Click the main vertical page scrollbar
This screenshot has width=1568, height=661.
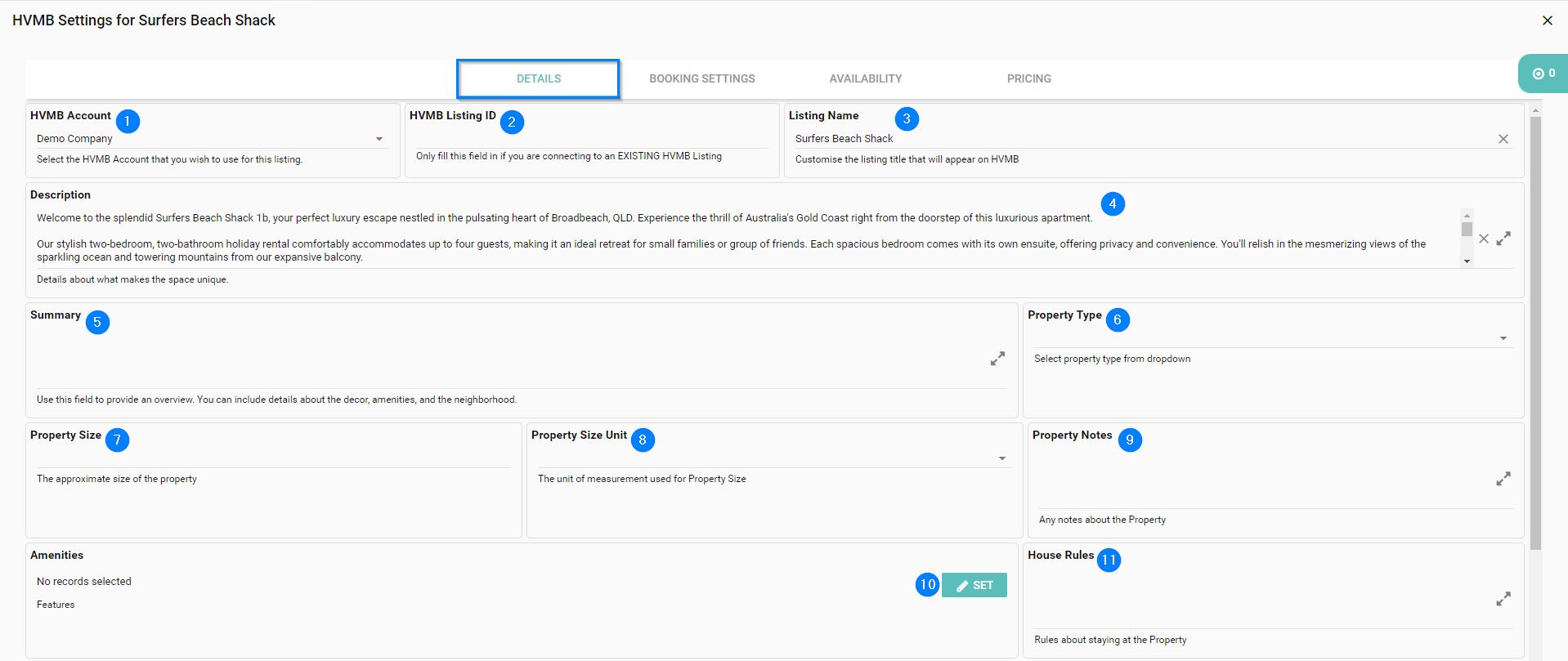(x=1535, y=327)
